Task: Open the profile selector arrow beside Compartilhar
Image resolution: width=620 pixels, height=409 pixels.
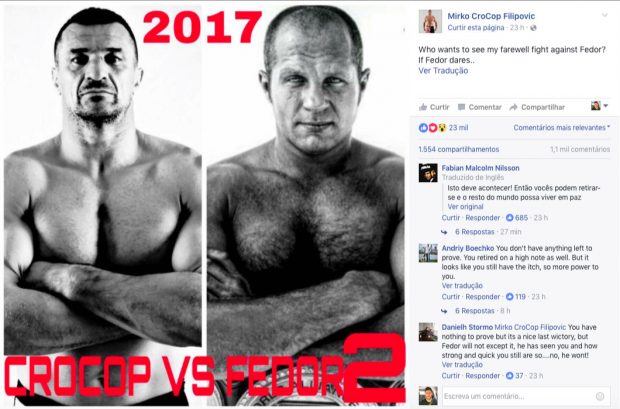Action: click(x=606, y=106)
